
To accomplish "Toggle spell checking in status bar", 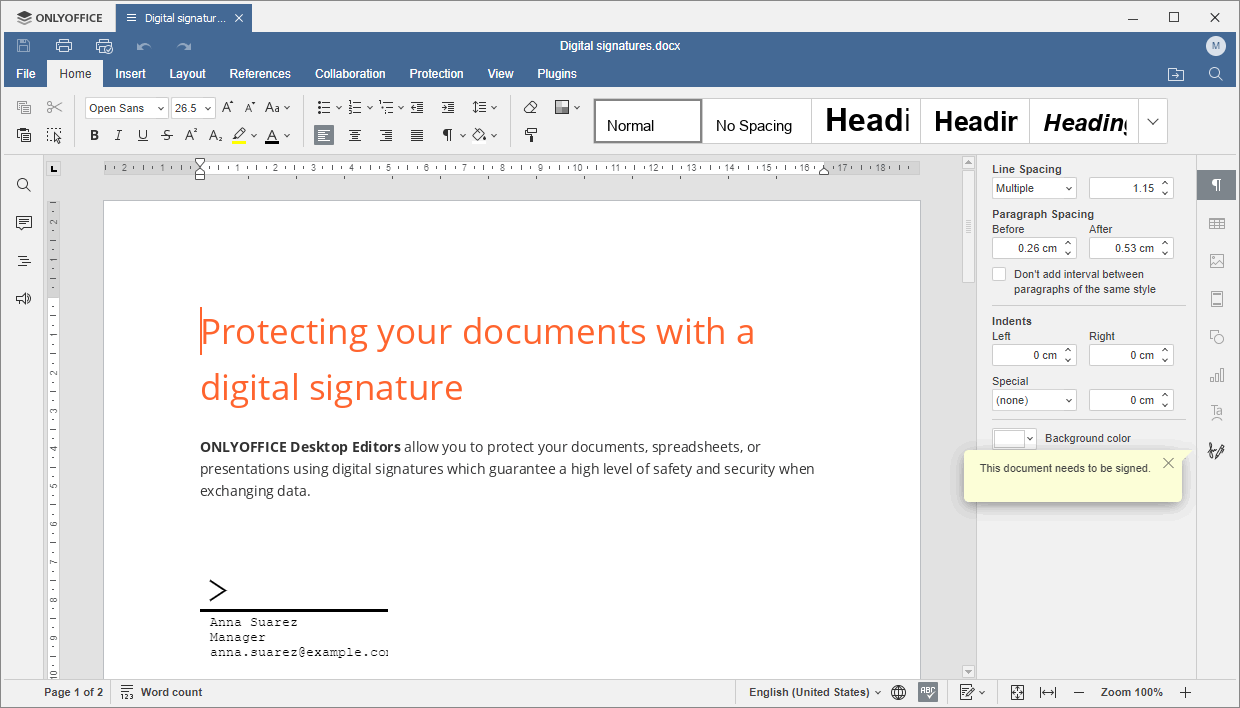I will pyautogui.click(x=927, y=692).
